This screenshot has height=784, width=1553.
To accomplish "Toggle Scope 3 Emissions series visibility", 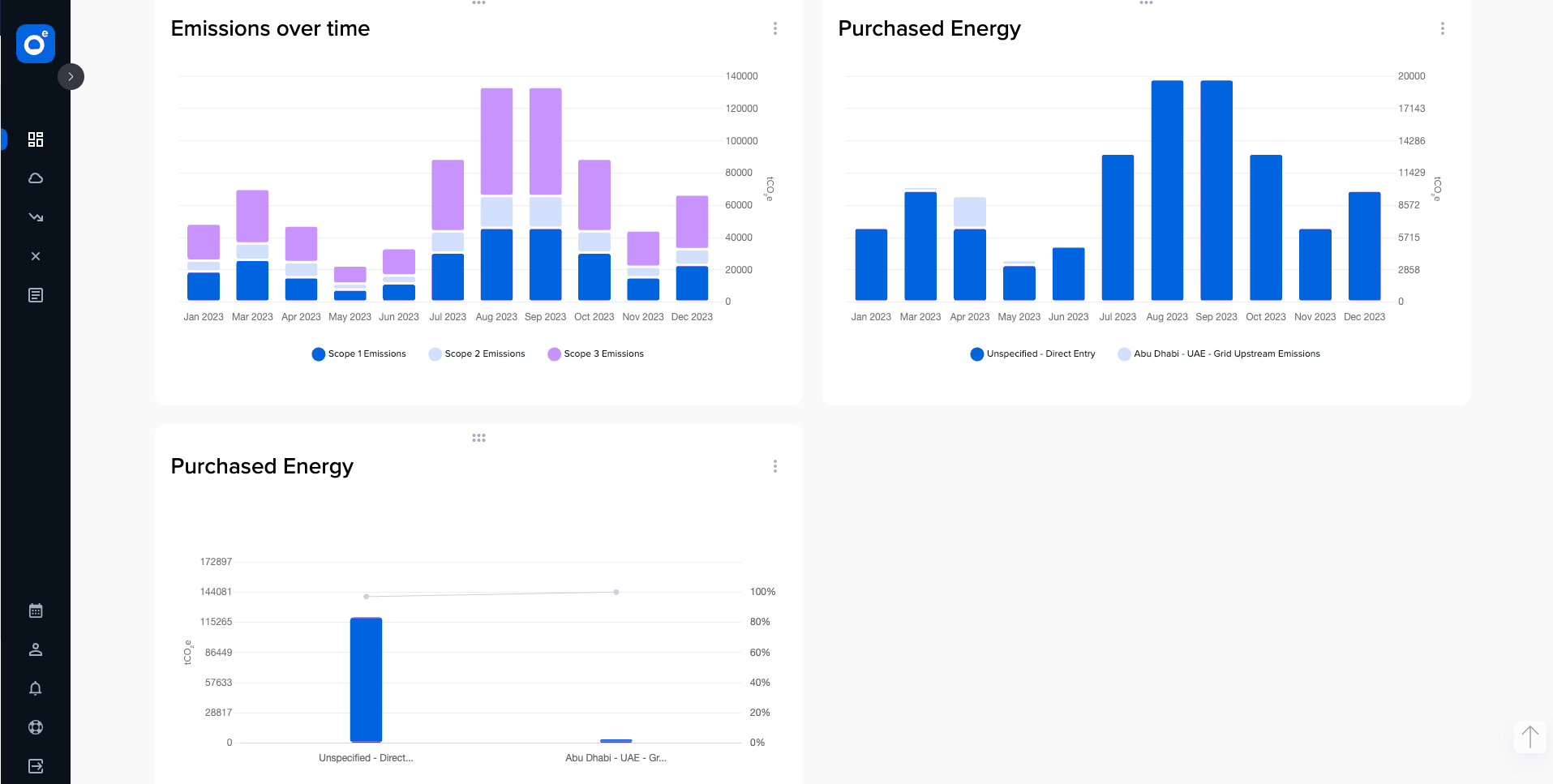I will [595, 353].
